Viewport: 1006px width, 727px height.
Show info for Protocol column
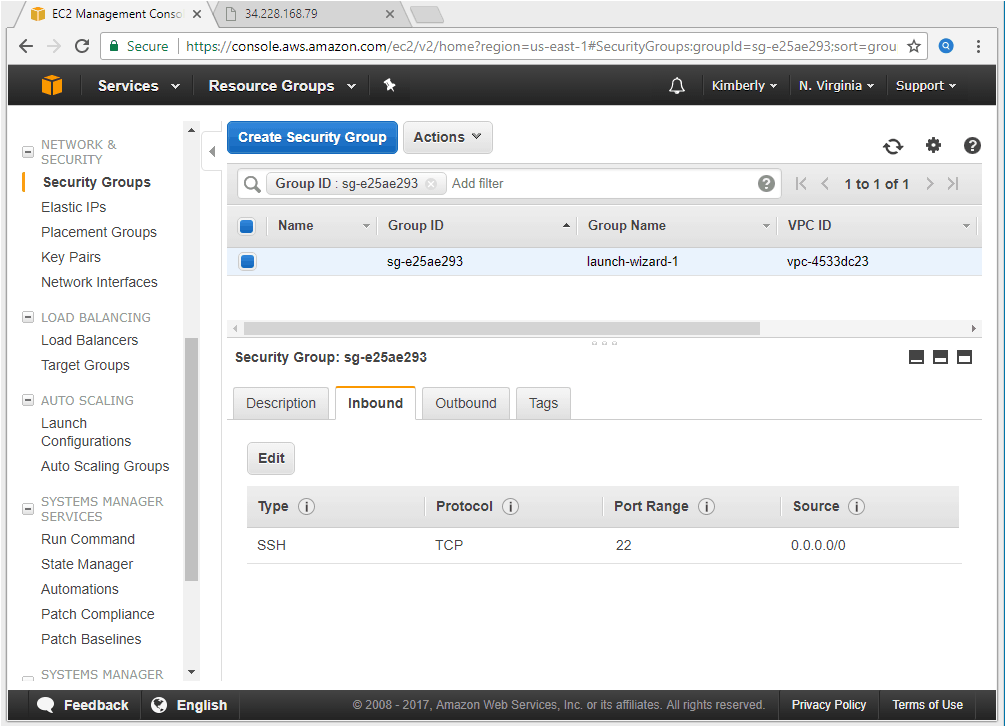511,507
